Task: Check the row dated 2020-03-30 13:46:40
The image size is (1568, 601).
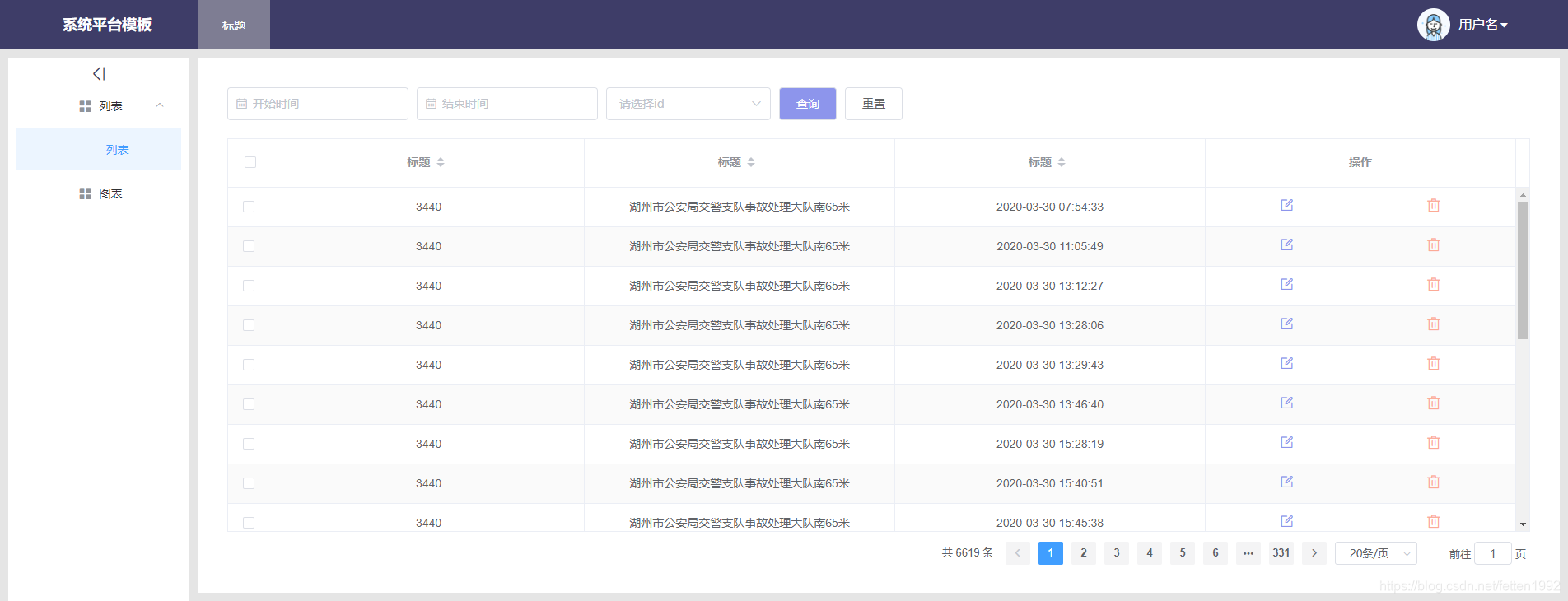Action: click(249, 404)
